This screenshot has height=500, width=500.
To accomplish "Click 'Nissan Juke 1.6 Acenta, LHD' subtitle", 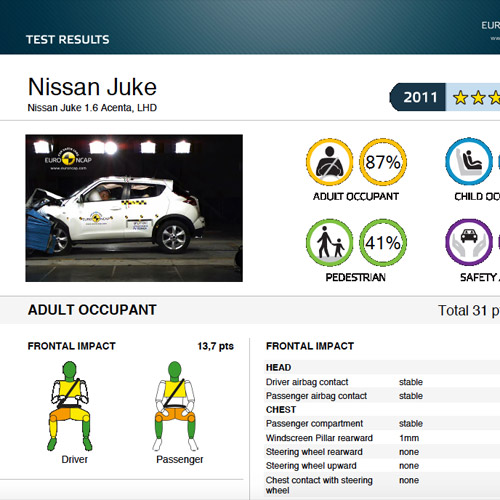I will (92, 108).
